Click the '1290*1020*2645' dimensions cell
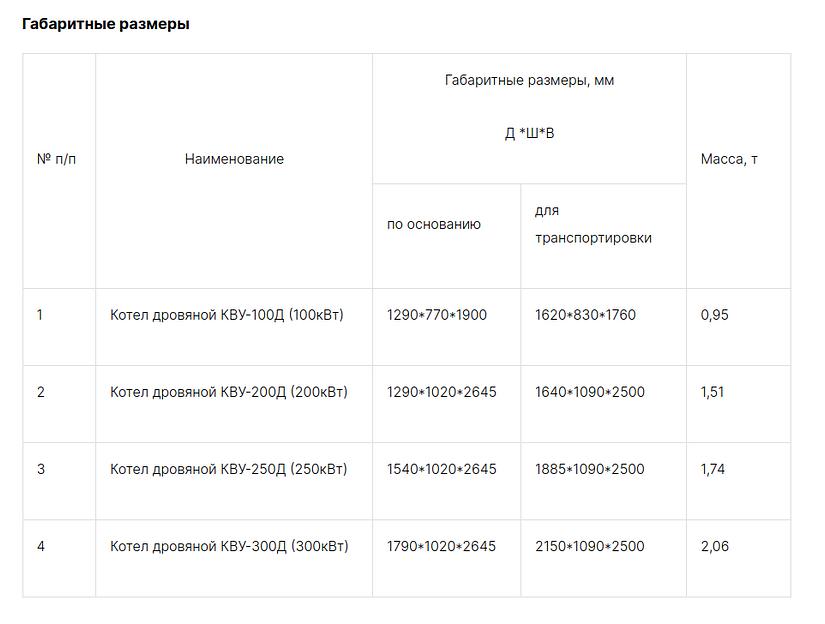 coord(441,392)
